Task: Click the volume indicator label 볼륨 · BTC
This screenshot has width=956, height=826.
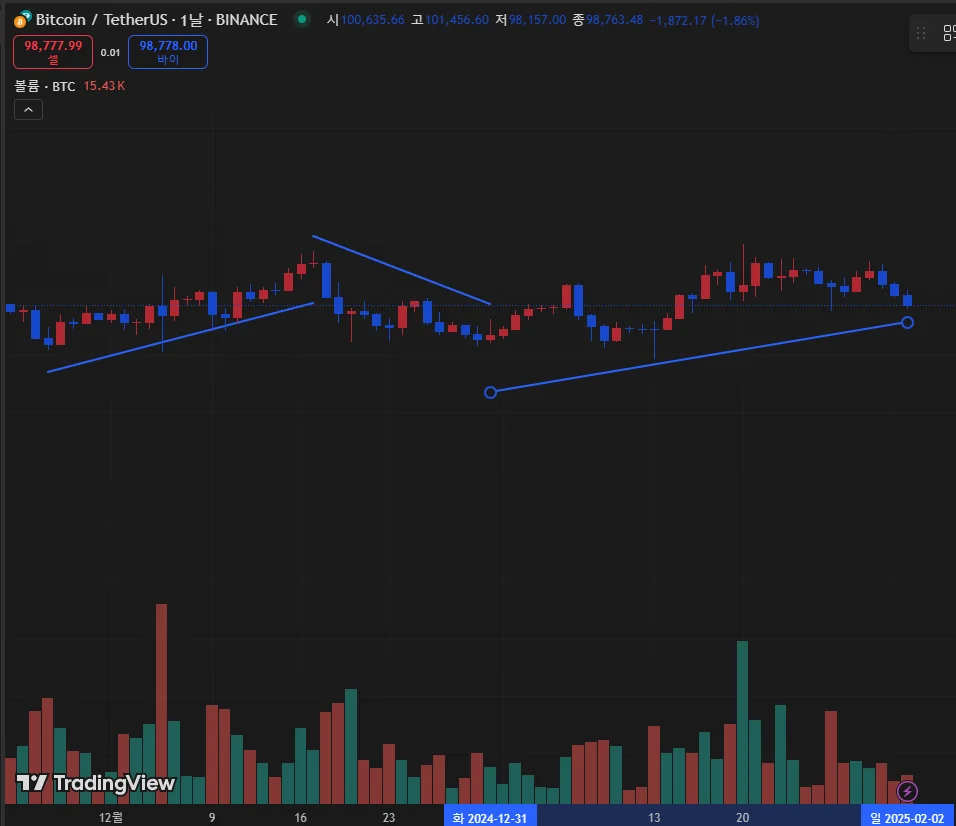Action: pyautogui.click(x=45, y=86)
